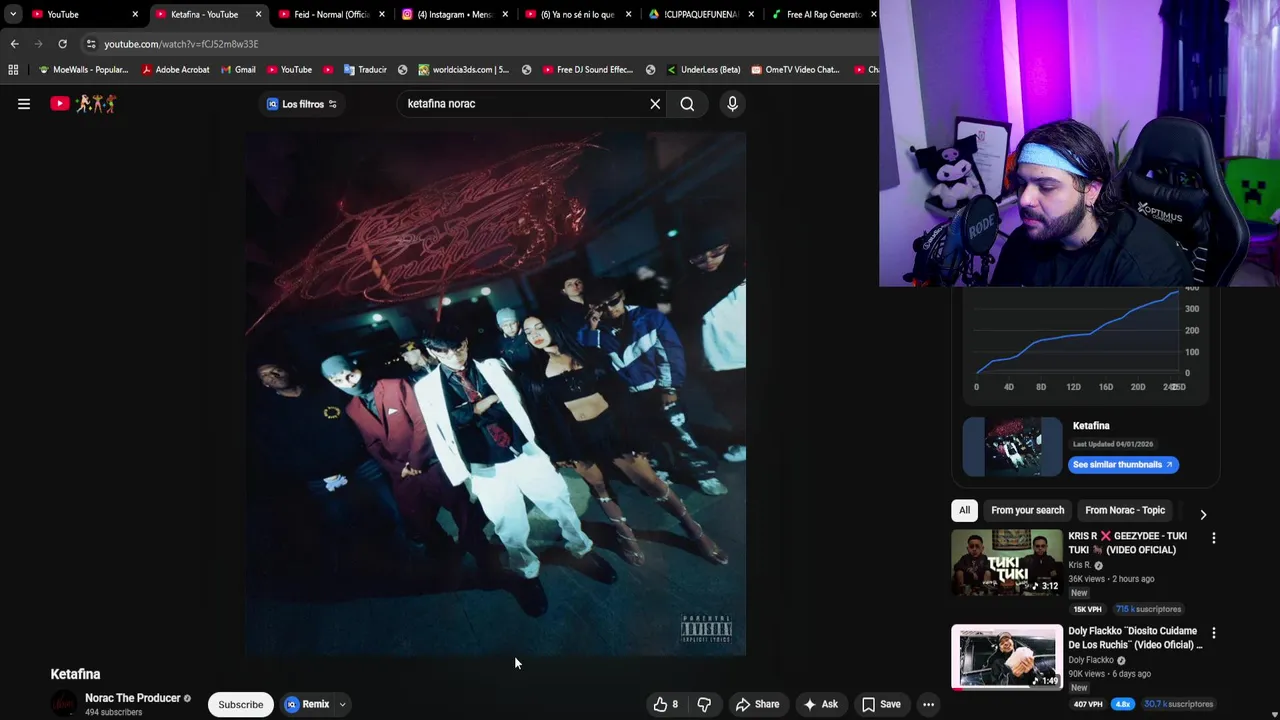
Task: Share the Ketafina video
Action: click(757, 704)
